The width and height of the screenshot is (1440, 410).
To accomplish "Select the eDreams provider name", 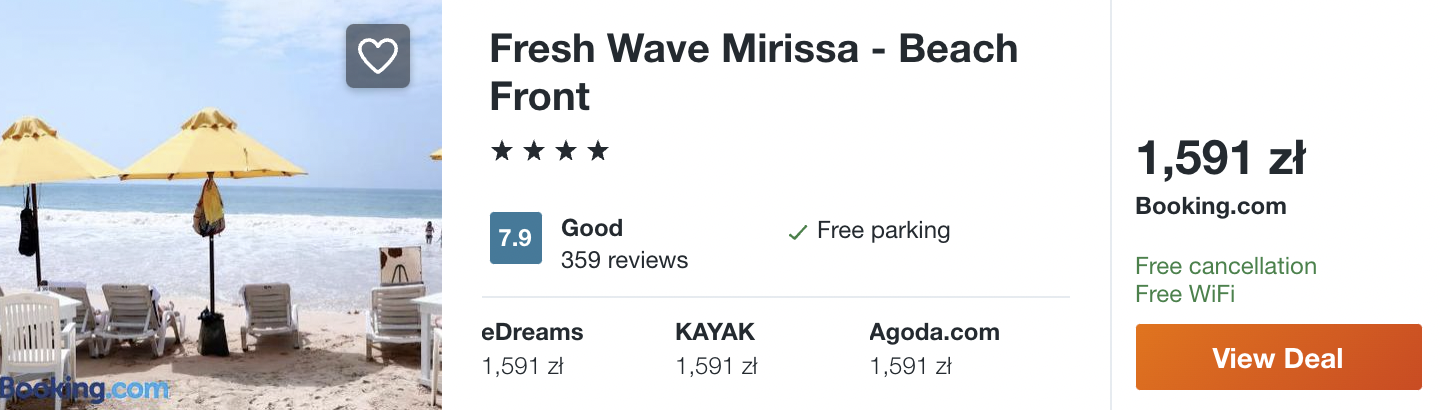I will pyautogui.click(x=532, y=332).
